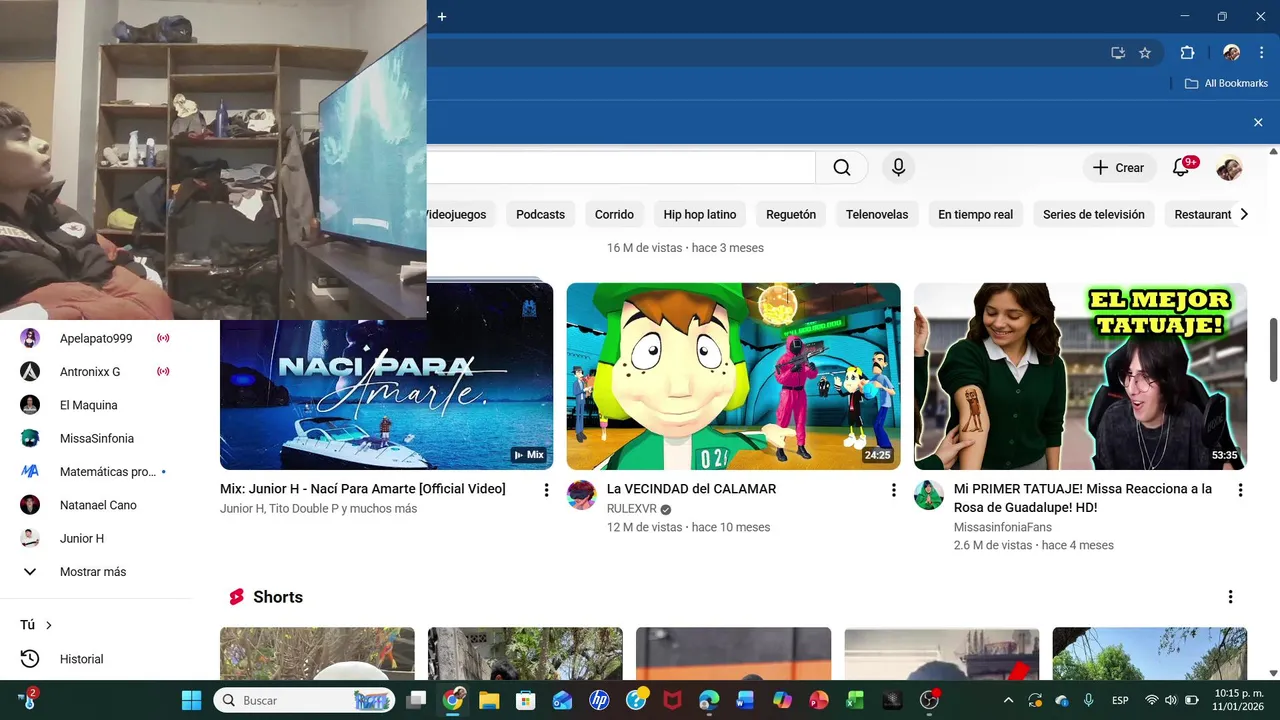Screen dimensions: 1280x720
Task: Open PowerPoint from taskbar
Action: [x=819, y=700]
